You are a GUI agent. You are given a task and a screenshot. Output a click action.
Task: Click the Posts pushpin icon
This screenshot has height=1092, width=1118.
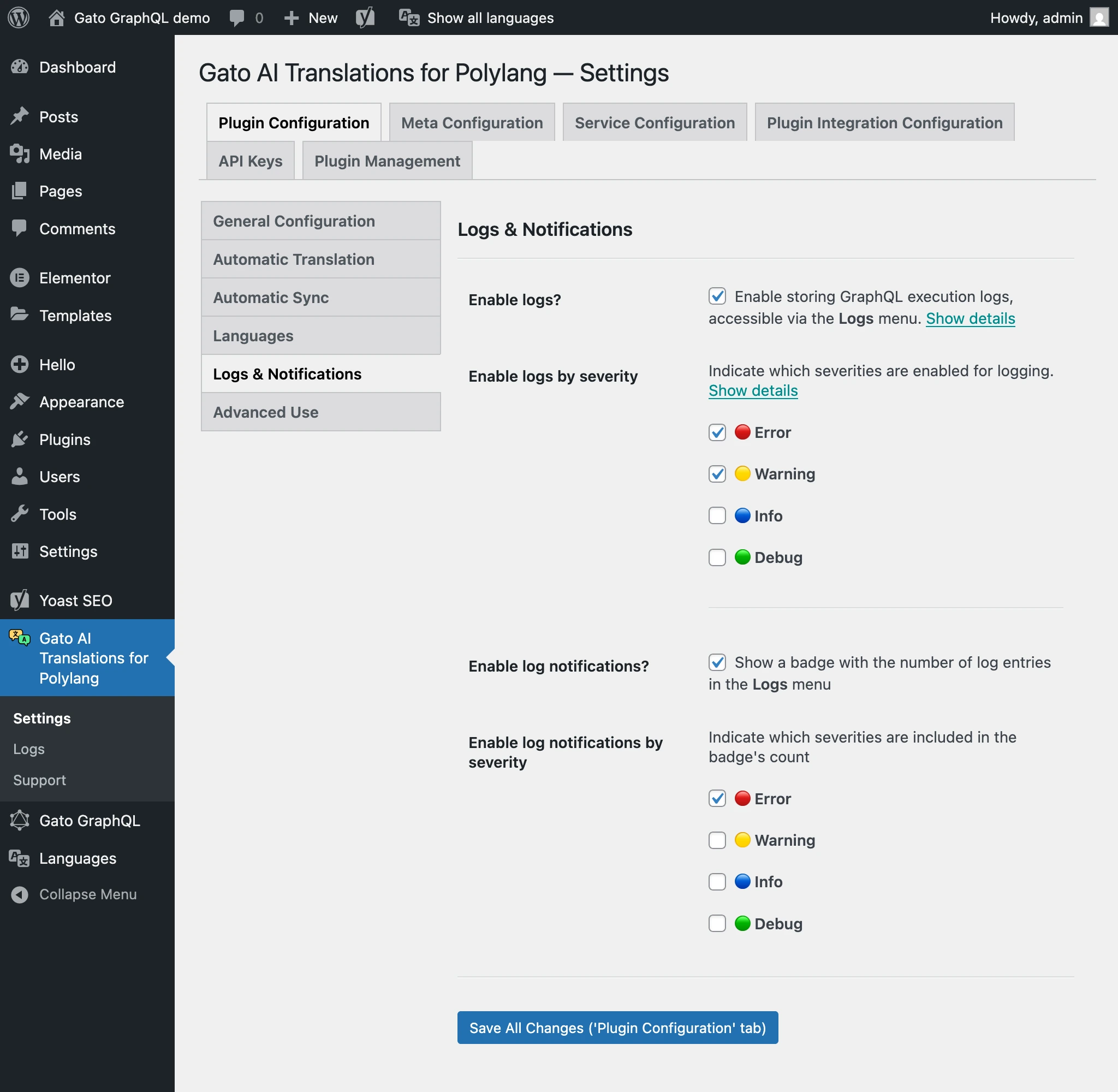[x=20, y=116]
